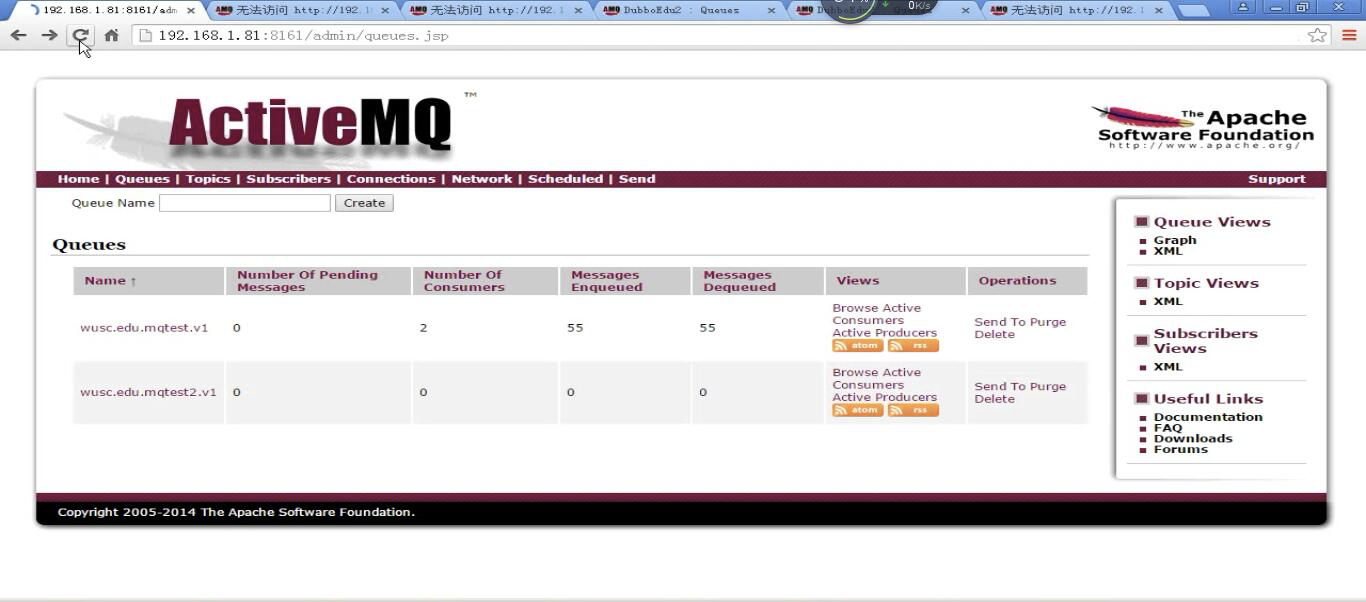This screenshot has height=602, width=1366.
Task: Open the FAQ useful link
Action: [1168, 428]
